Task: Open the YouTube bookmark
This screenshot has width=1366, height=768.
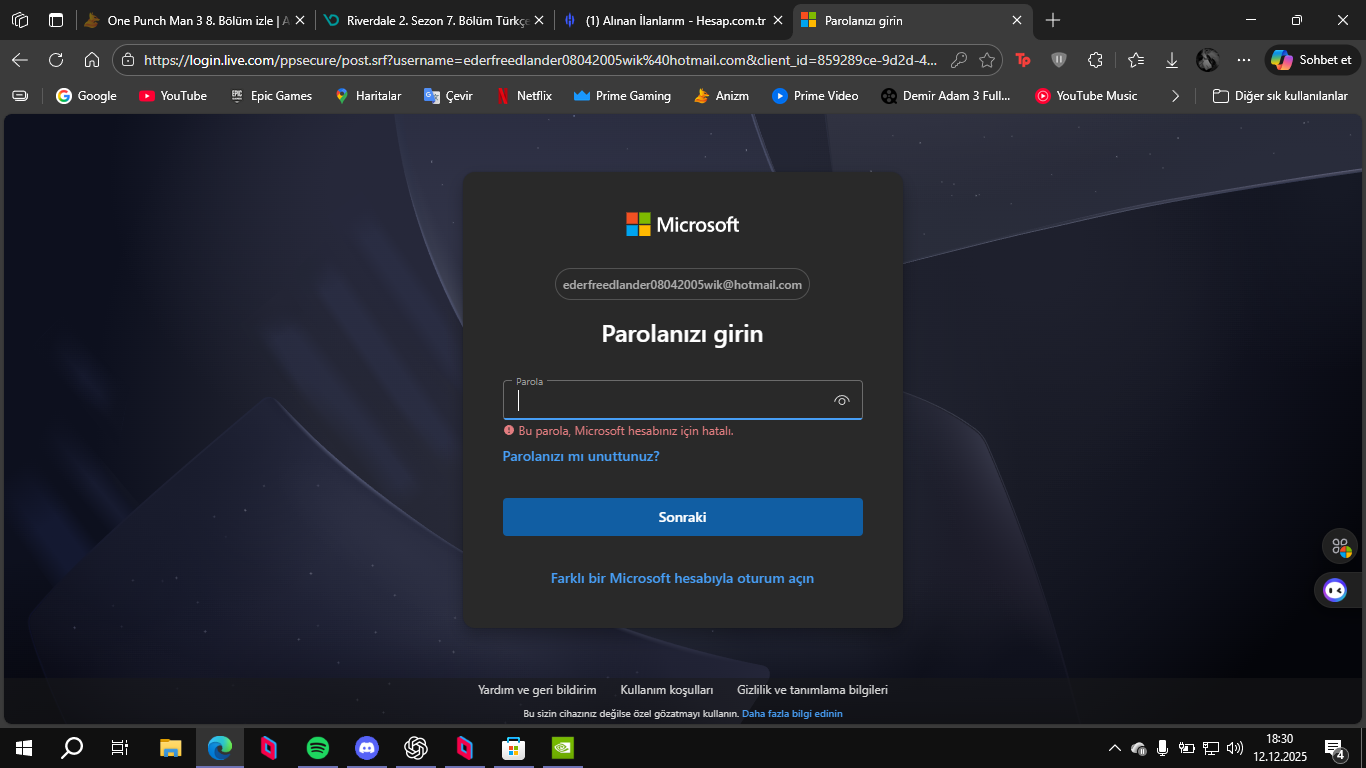Action: tap(173, 96)
